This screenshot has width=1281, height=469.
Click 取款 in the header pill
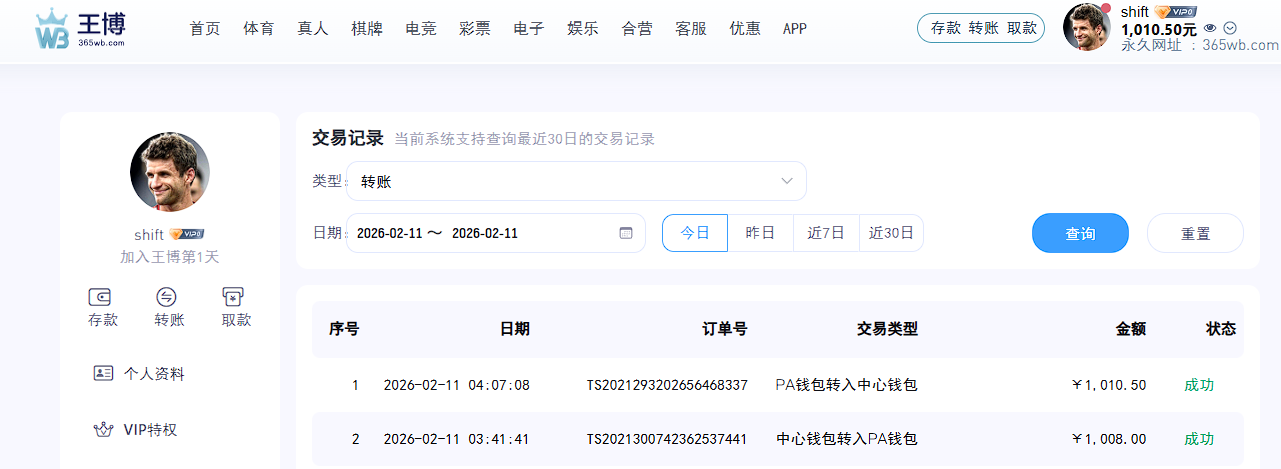[1021, 28]
